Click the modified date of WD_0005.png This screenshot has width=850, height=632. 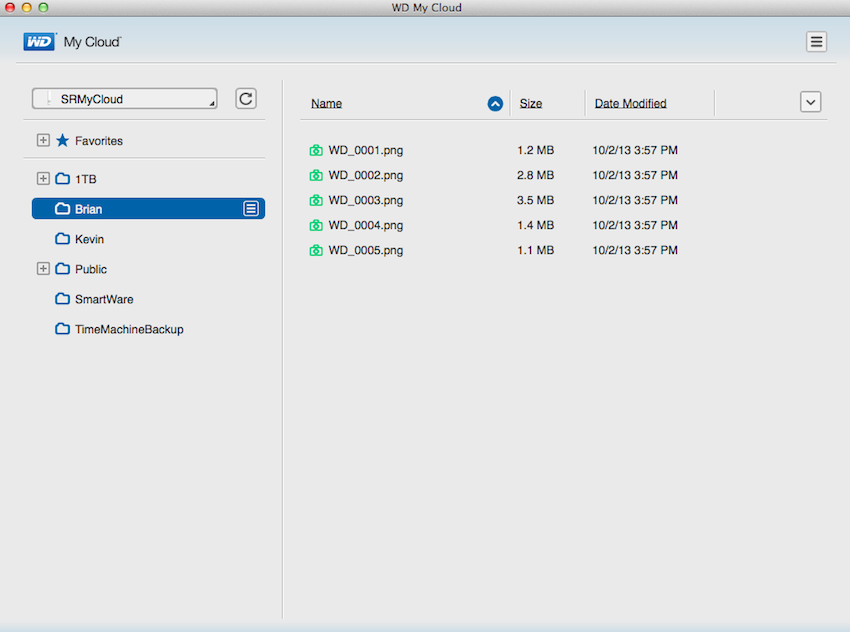(635, 250)
